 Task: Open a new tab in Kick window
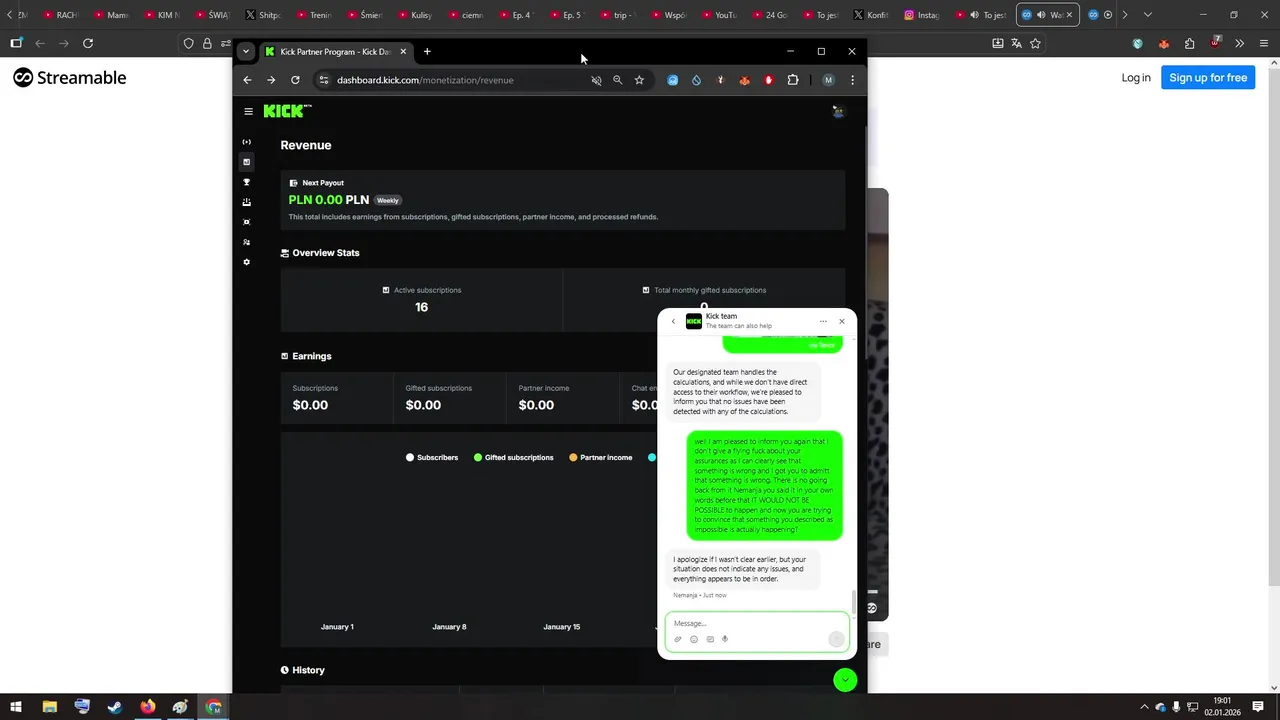[x=427, y=51]
